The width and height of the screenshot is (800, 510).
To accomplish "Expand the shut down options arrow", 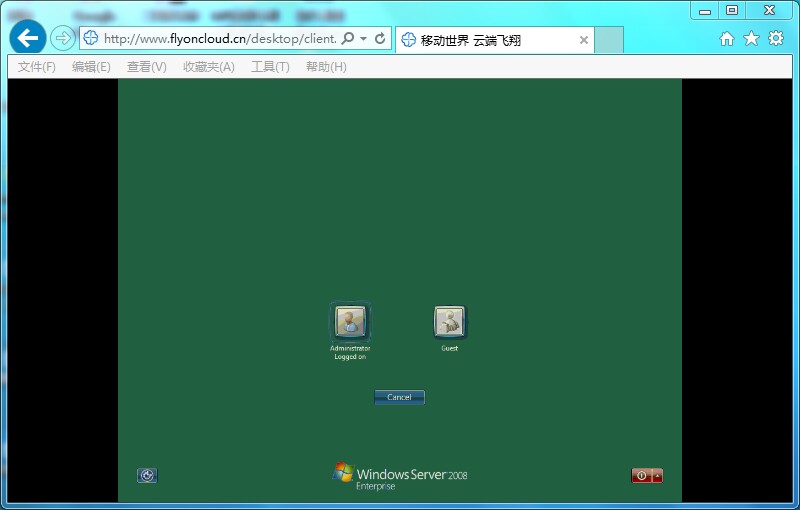I will [657, 476].
